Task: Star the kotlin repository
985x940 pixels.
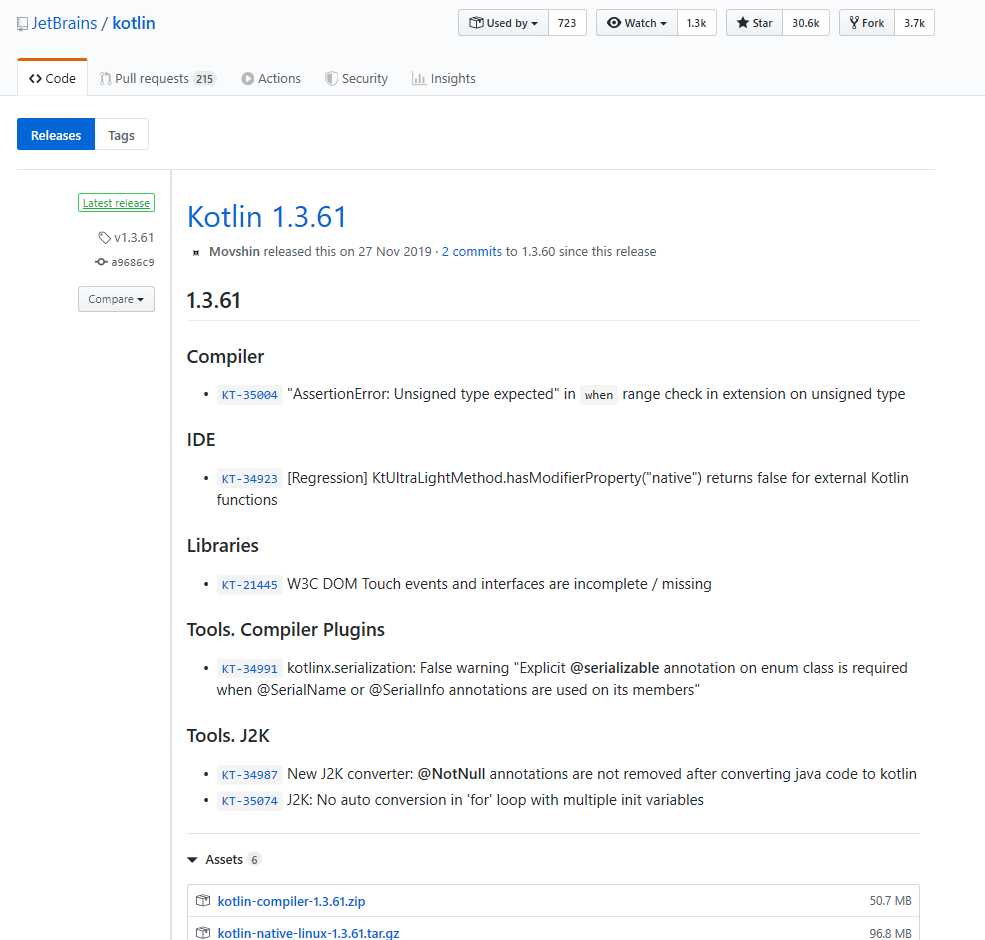Action: 754,23
